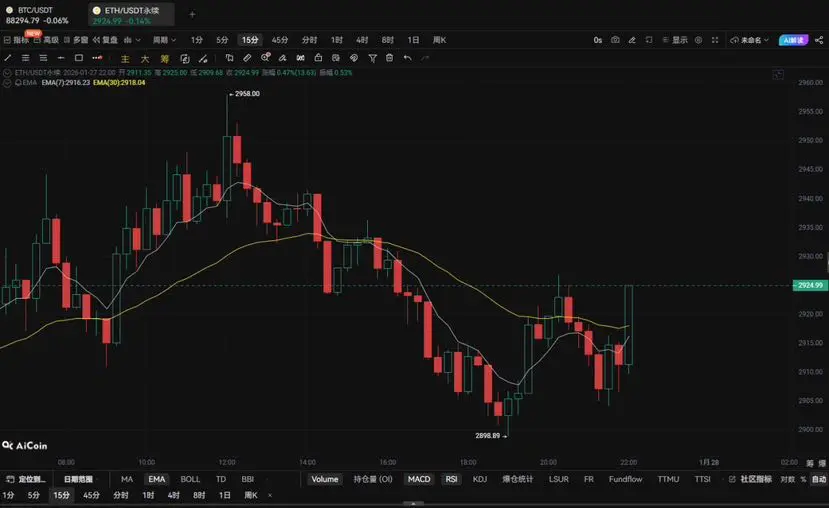The image size is (829, 508).
Task: Click the brush paint tool icon
Action: [x=282, y=58]
